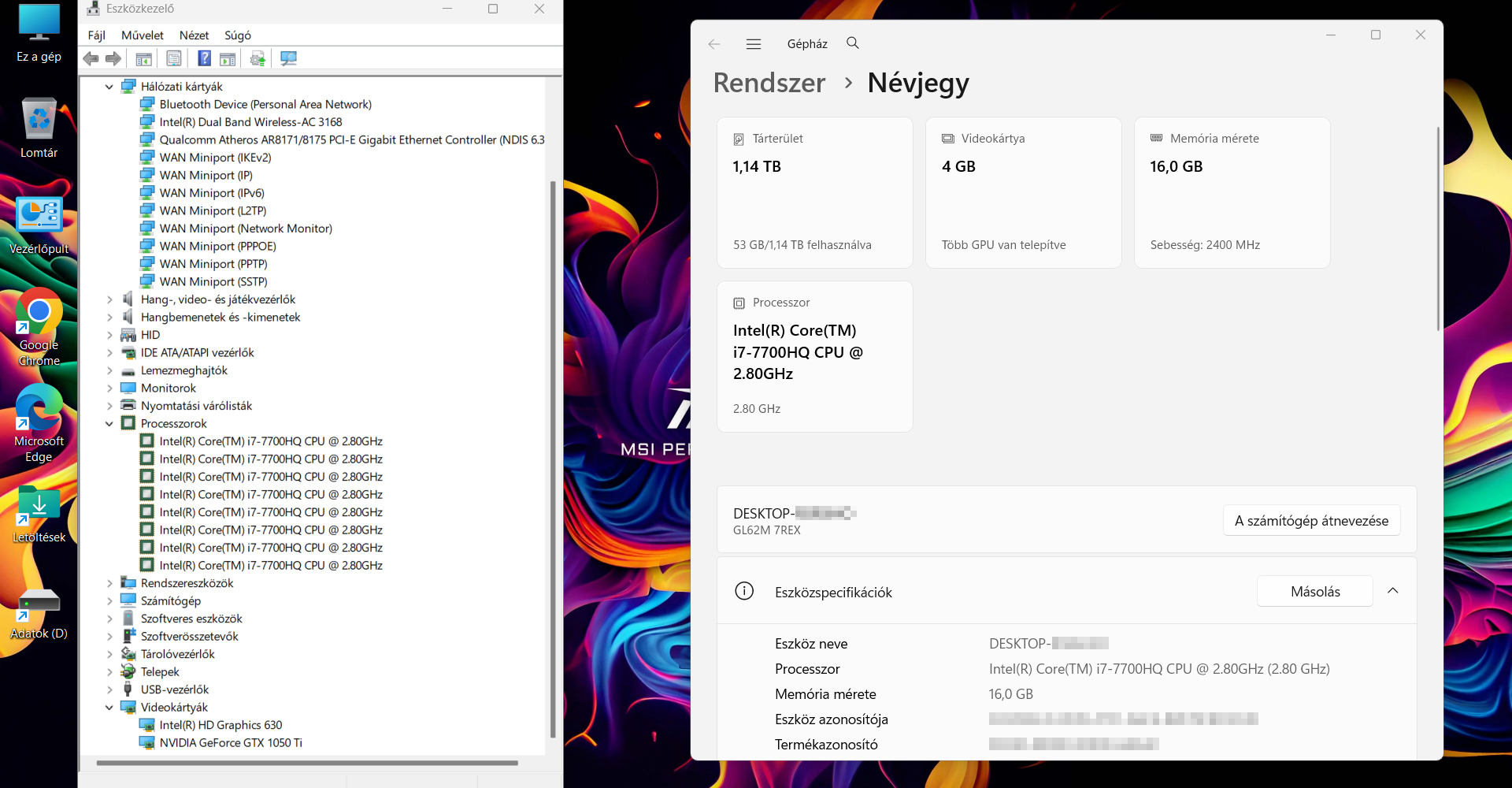
Task: Select "WAN Miniport (SSTP)"
Action: tap(213, 282)
